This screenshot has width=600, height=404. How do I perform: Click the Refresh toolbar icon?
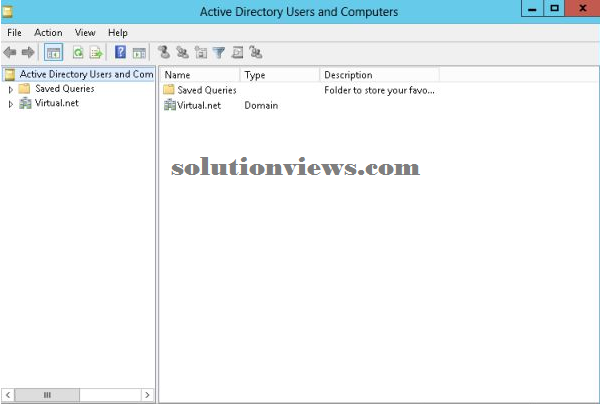click(78, 52)
